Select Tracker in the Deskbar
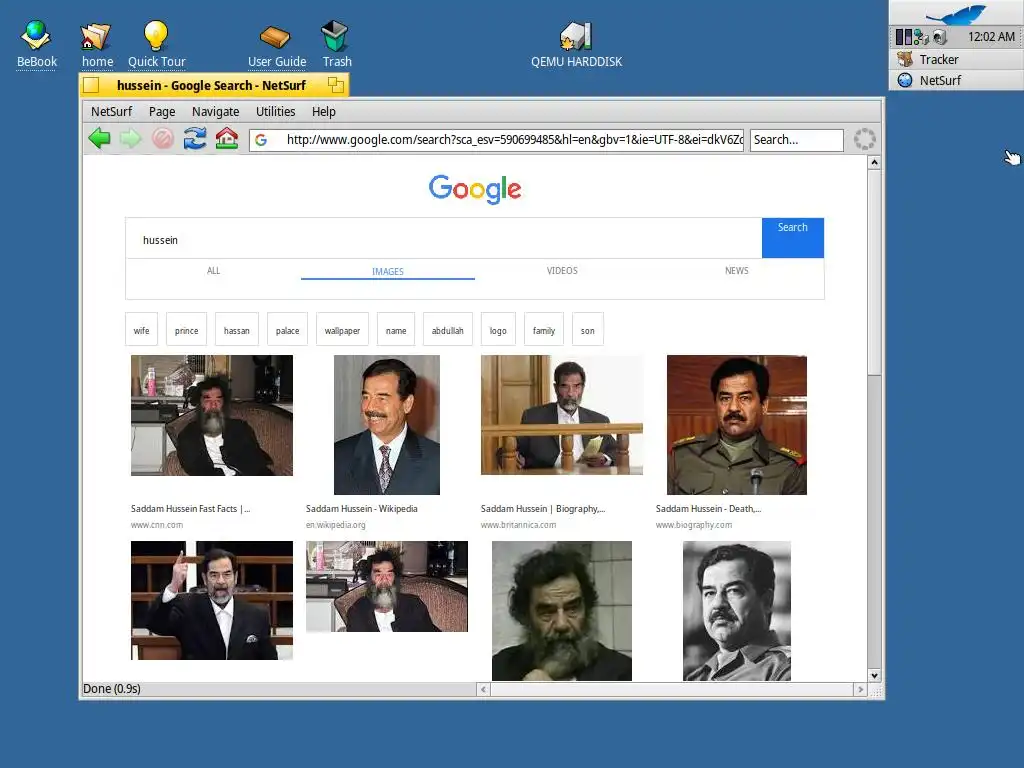This screenshot has width=1024, height=768. pos(956,59)
